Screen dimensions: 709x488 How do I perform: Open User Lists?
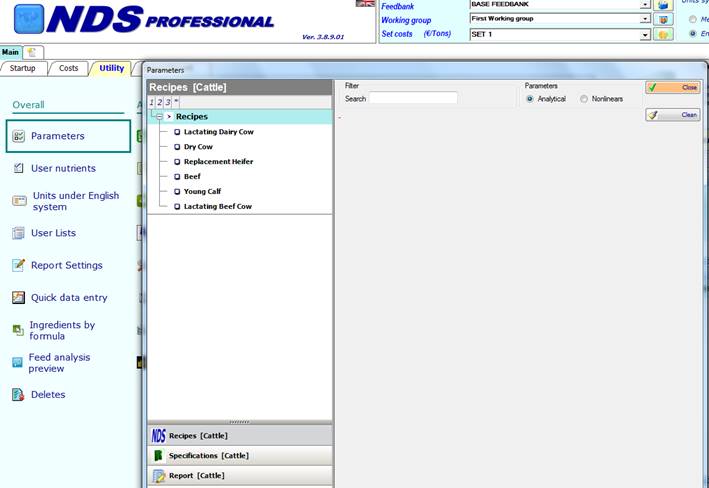click(53, 233)
